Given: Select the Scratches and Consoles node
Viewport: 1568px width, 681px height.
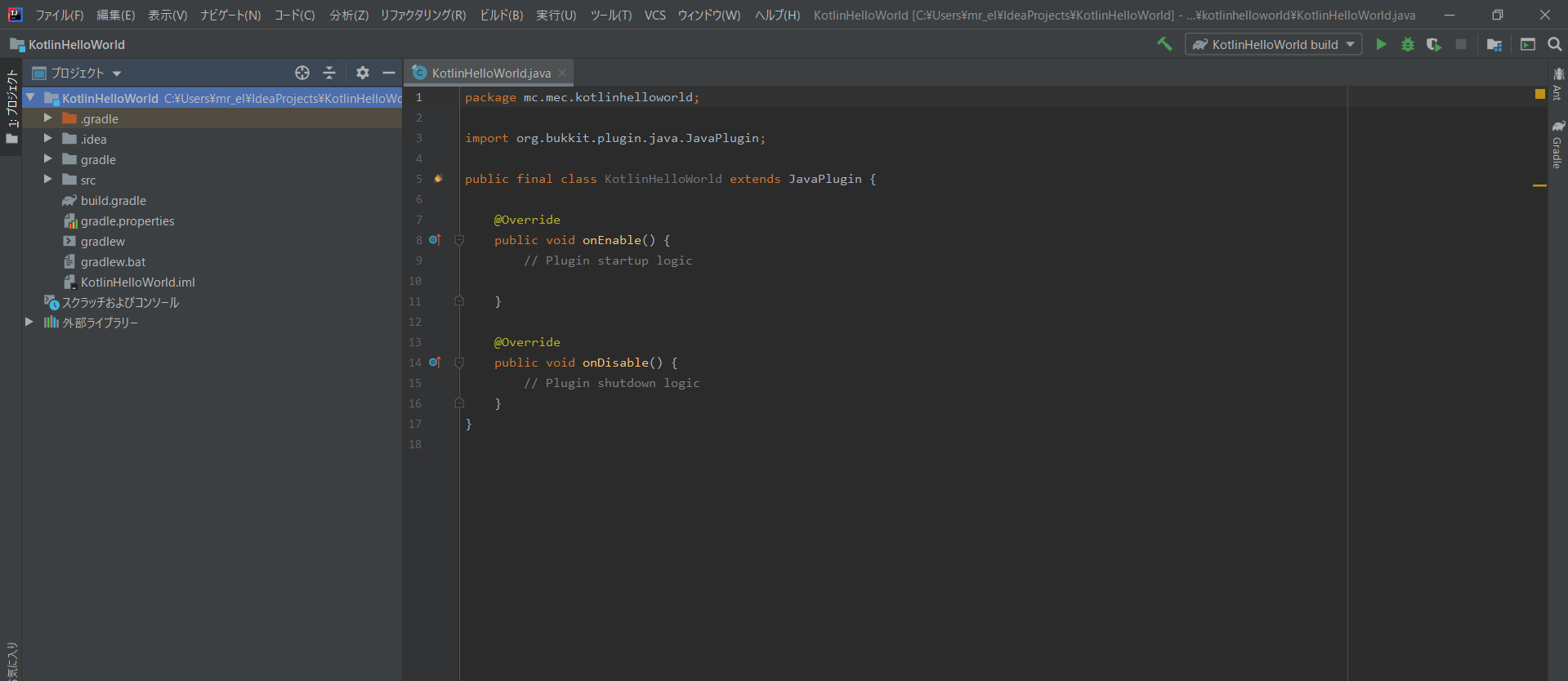Looking at the screenshot, I should (x=120, y=302).
